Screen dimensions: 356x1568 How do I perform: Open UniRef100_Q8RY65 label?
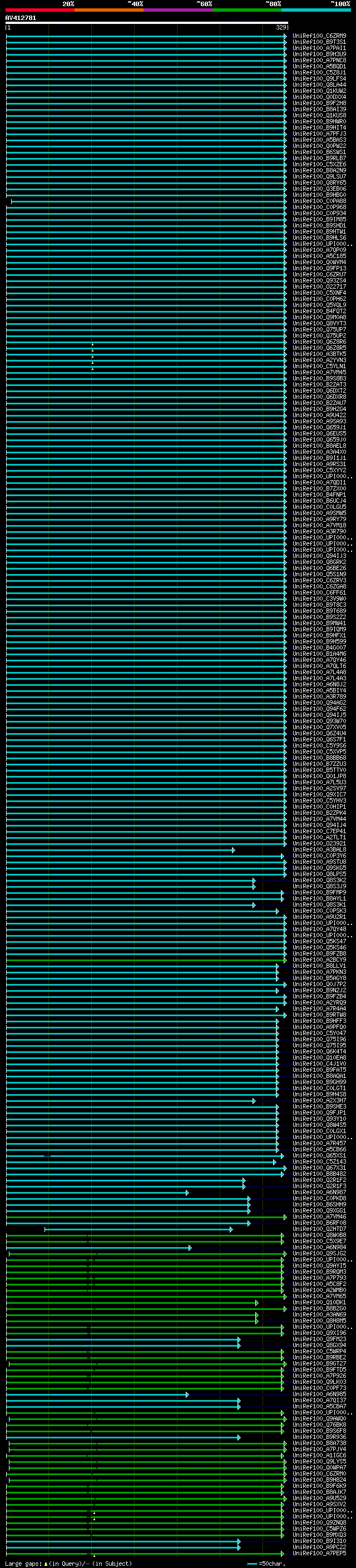click(x=319, y=182)
